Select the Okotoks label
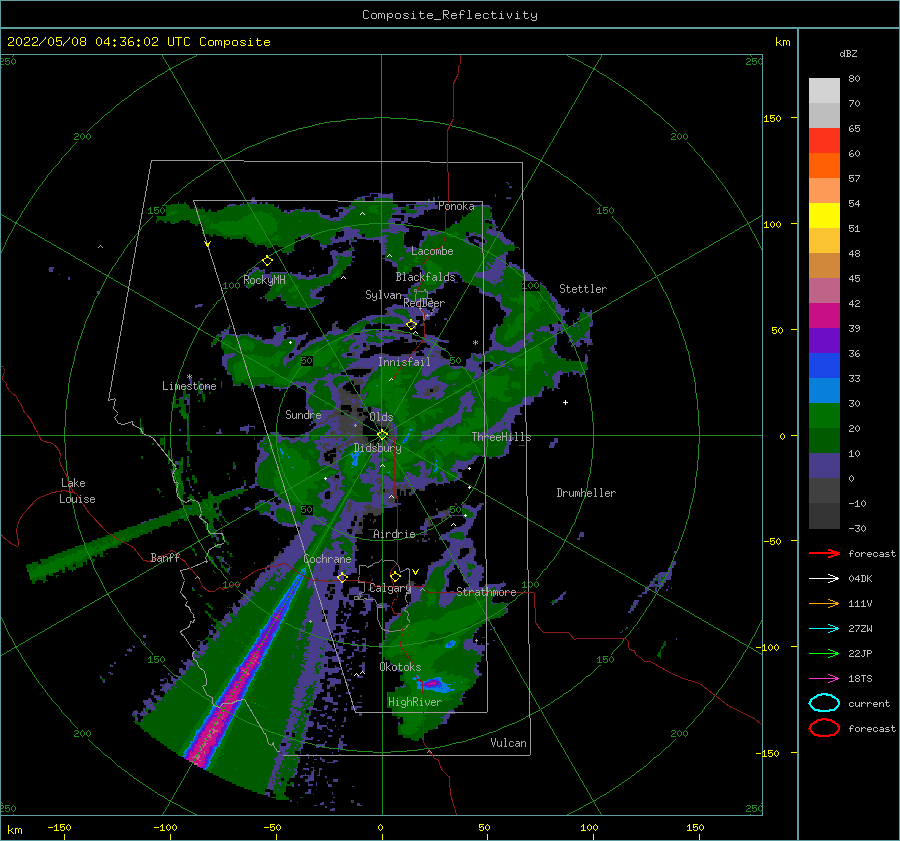The height and width of the screenshot is (841, 900). coord(400,667)
